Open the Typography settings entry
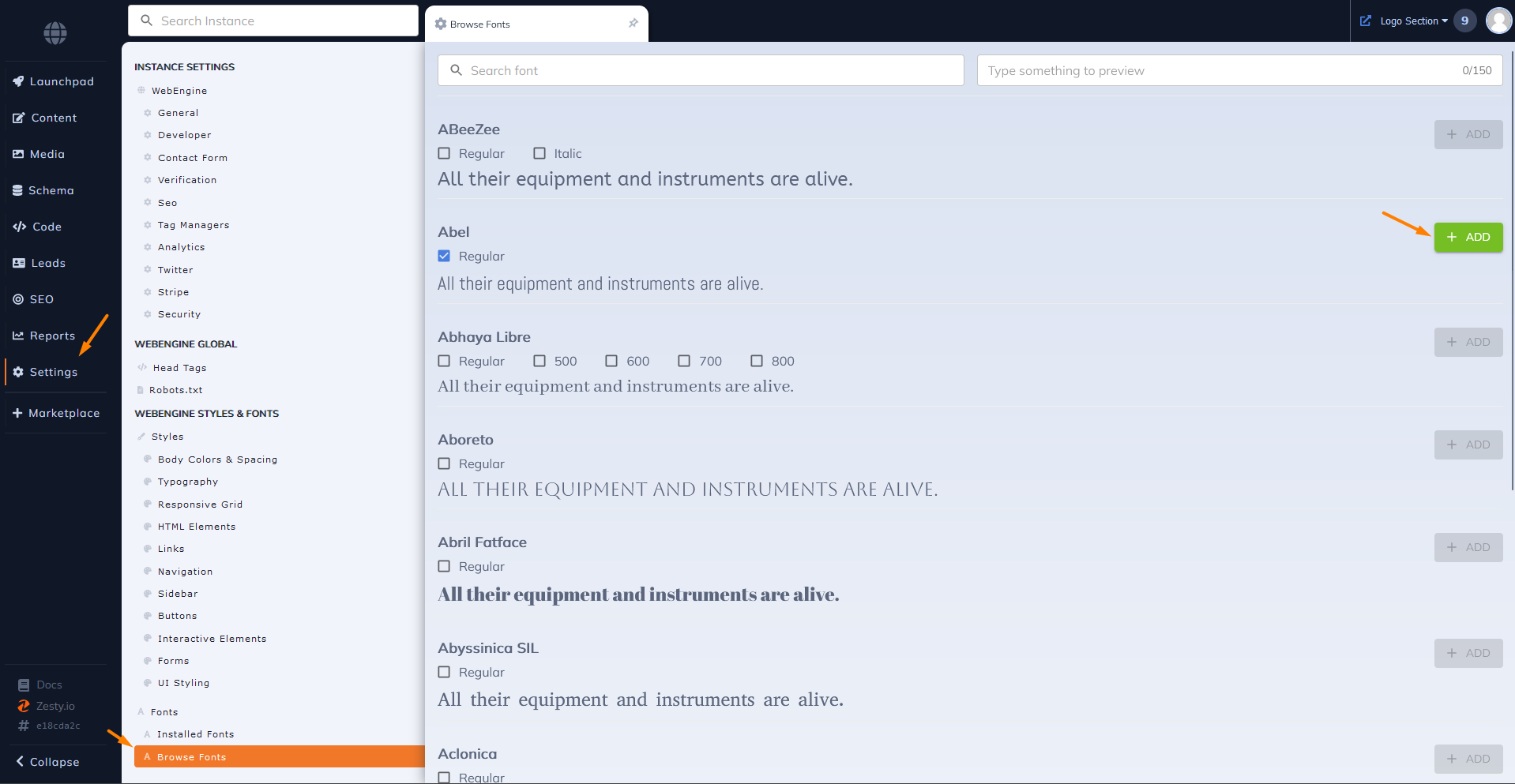Viewport: 1515px width, 784px height. [x=188, y=481]
